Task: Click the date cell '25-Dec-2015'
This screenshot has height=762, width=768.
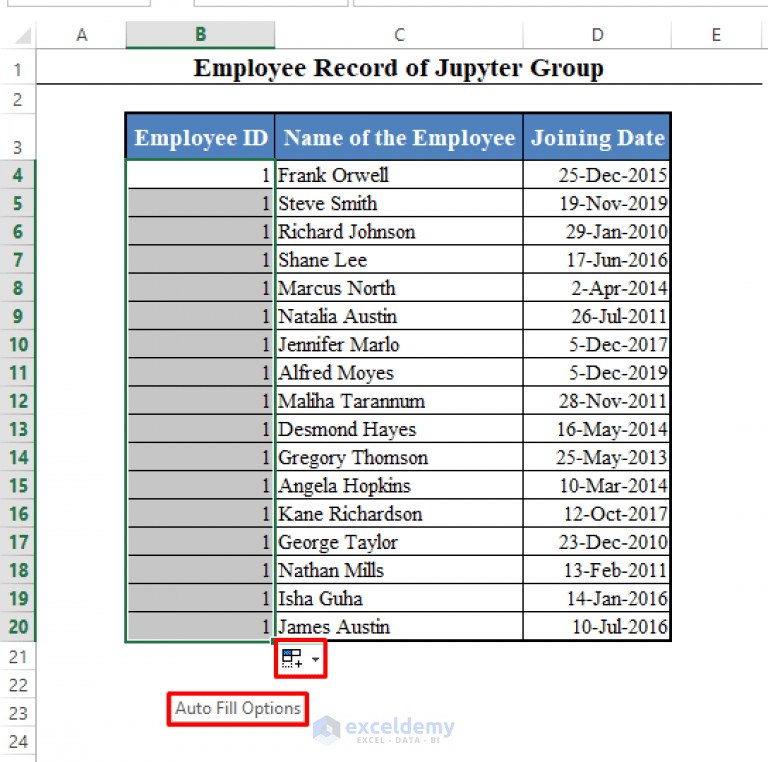Action: pyautogui.click(x=597, y=175)
